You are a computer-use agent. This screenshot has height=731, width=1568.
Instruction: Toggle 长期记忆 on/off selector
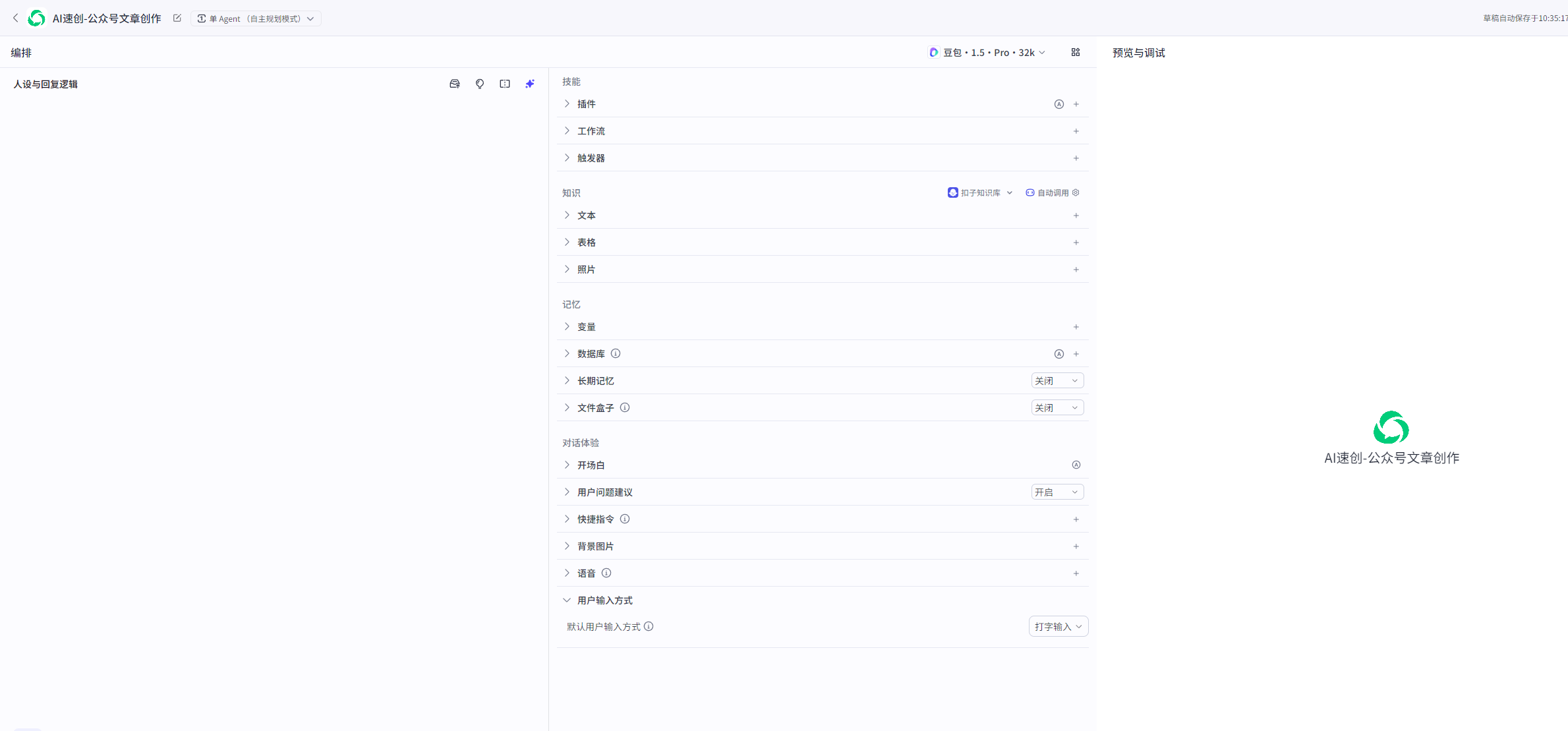(1057, 381)
